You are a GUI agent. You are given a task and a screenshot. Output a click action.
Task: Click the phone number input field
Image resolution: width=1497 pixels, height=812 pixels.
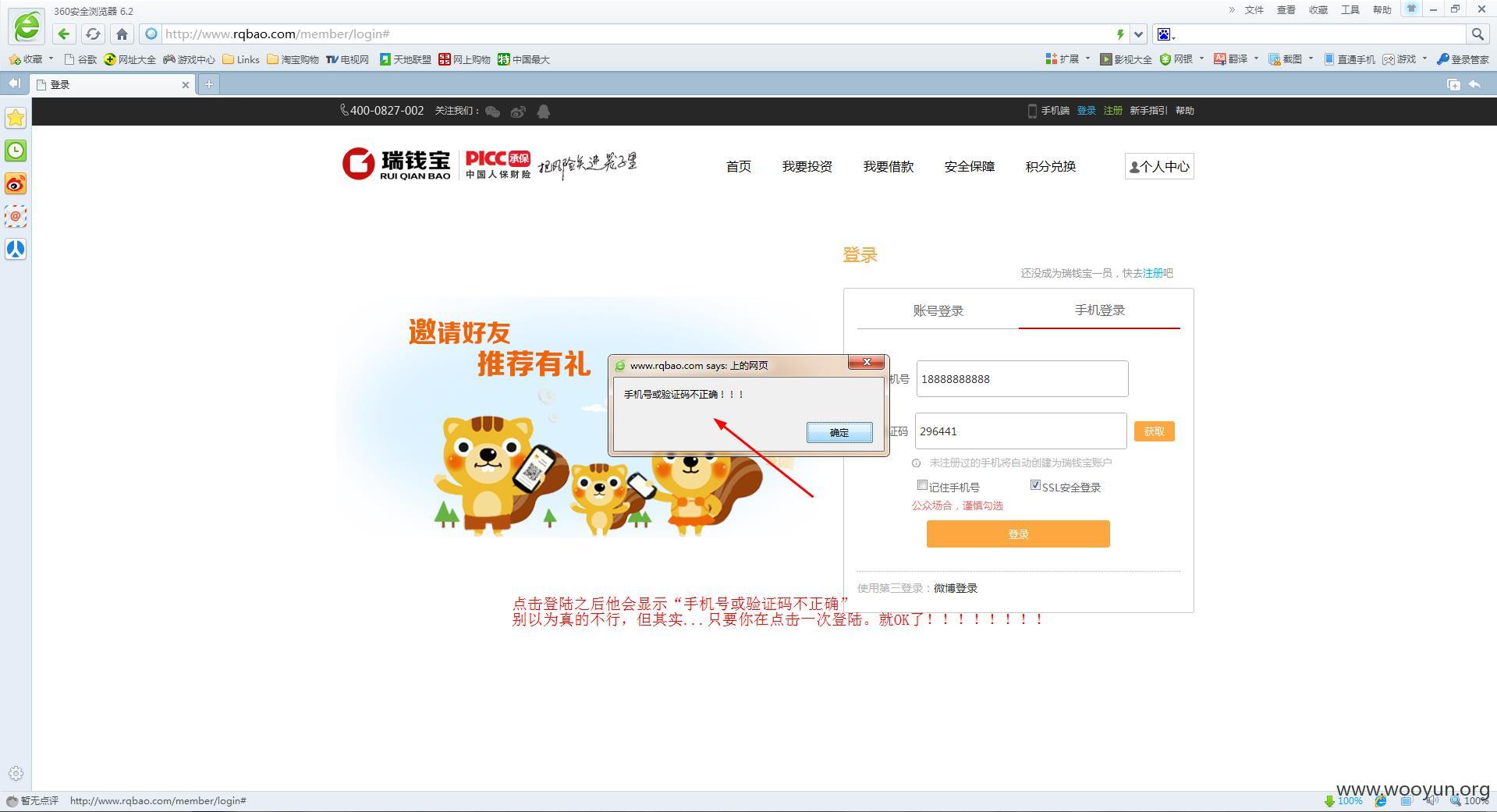point(1022,379)
